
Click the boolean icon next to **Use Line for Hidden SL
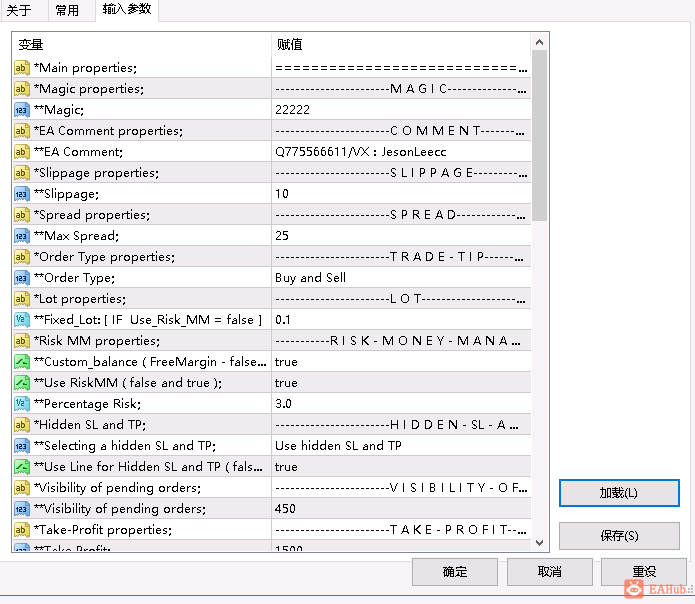pyautogui.click(x=21, y=467)
